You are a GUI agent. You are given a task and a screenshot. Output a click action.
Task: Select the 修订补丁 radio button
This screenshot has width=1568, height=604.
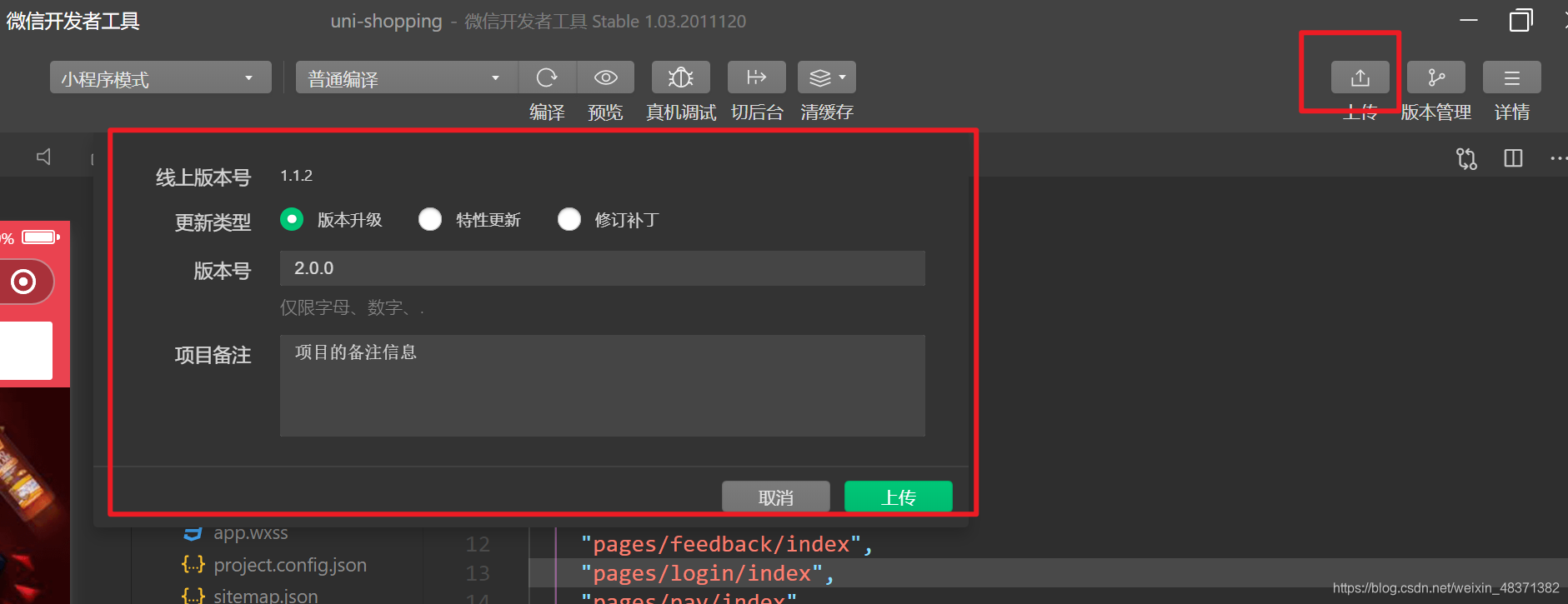point(569,219)
